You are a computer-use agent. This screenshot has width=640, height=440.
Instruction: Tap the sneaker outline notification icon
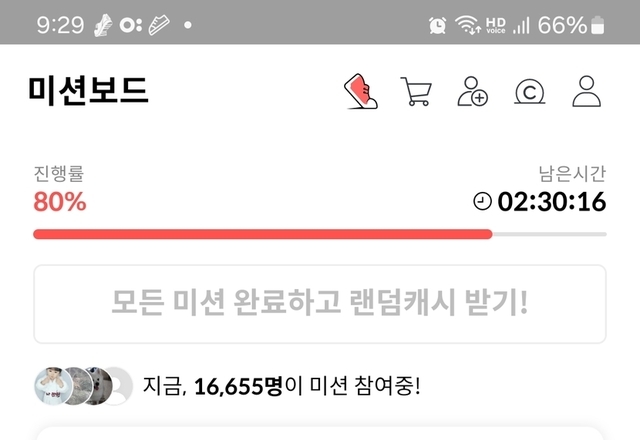coord(159,25)
